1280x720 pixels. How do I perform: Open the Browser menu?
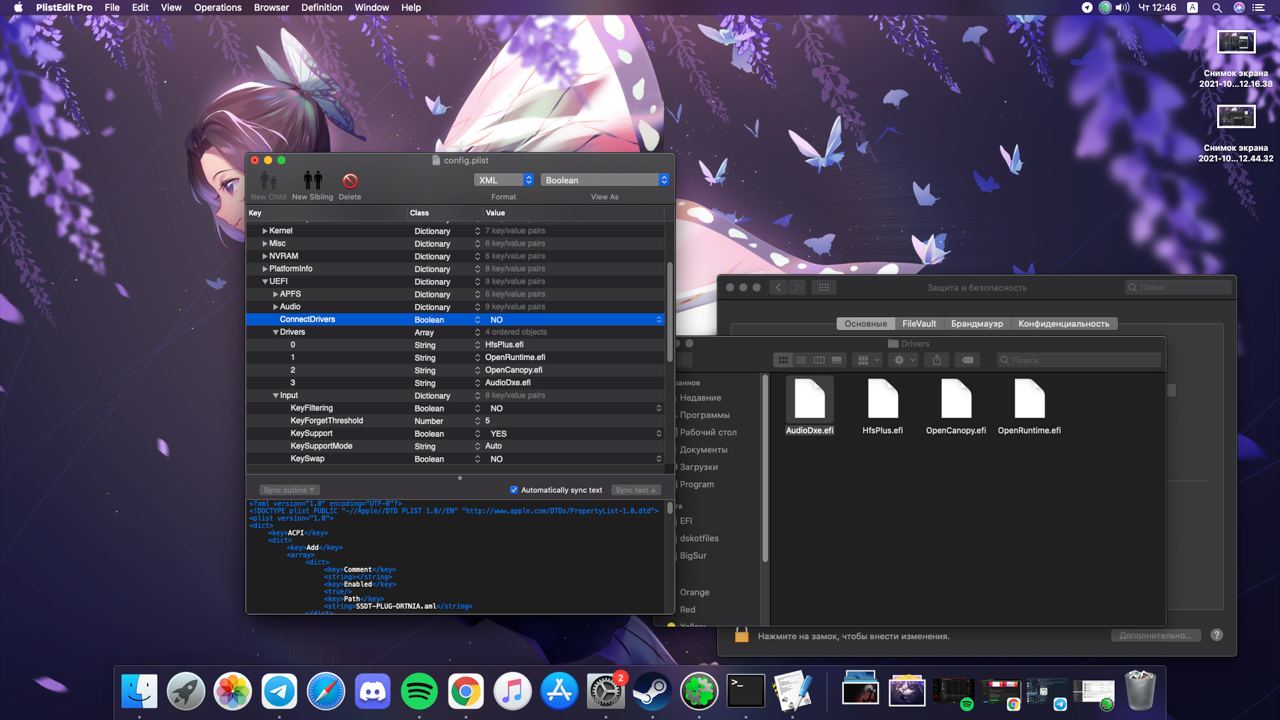click(x=271, y=7)
